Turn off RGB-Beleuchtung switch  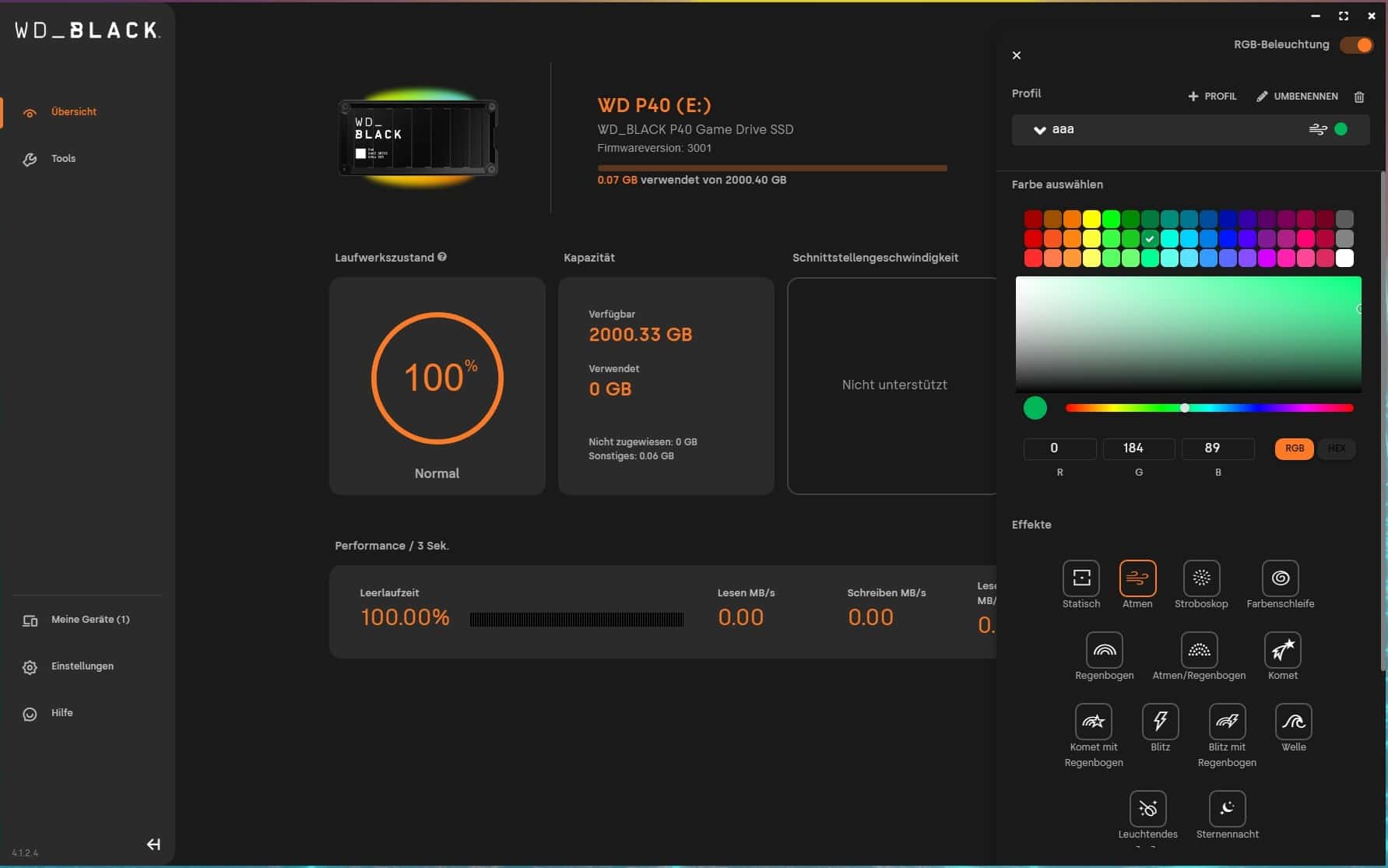[1356, 45]
